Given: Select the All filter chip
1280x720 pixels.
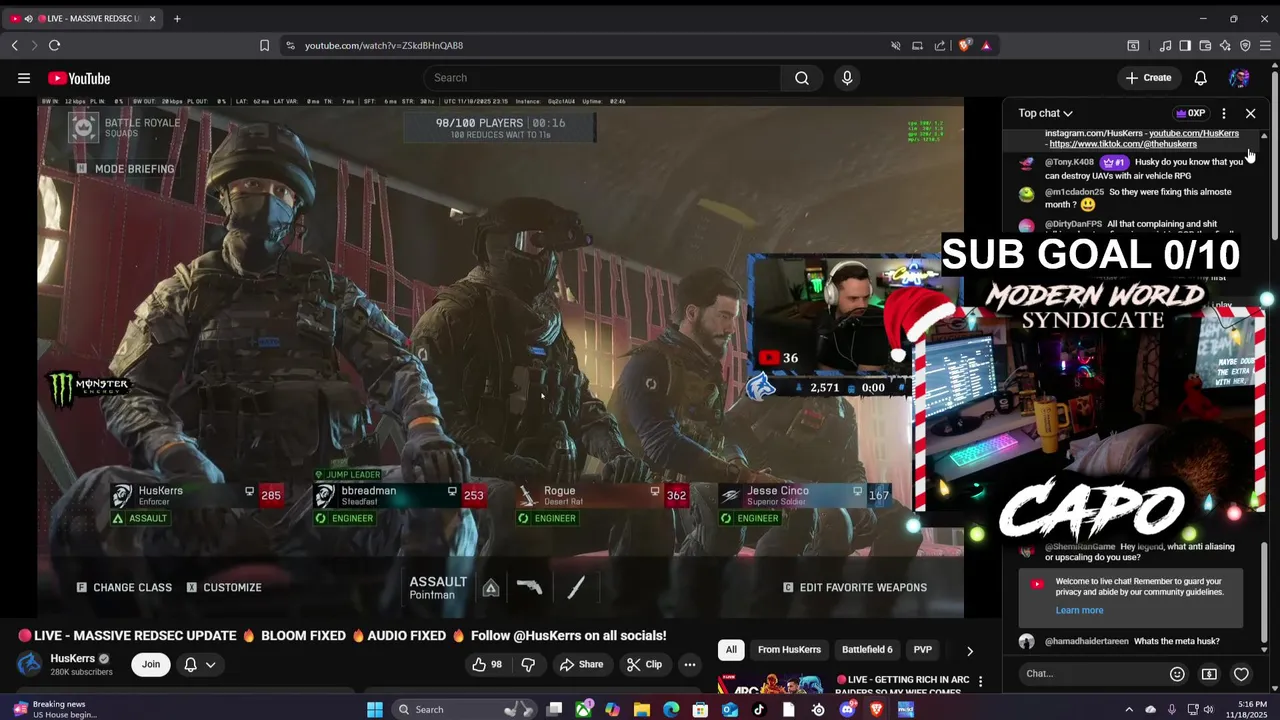Looking at the screenshot, I should [x=731, y=650].
